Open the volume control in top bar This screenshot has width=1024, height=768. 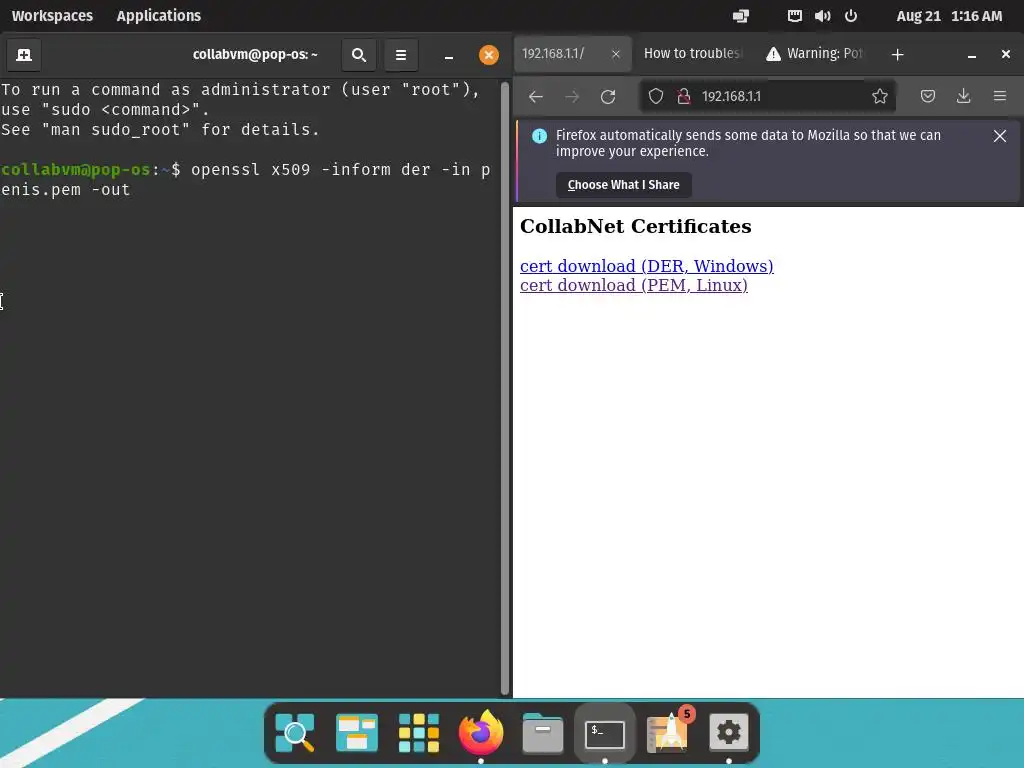823,16
